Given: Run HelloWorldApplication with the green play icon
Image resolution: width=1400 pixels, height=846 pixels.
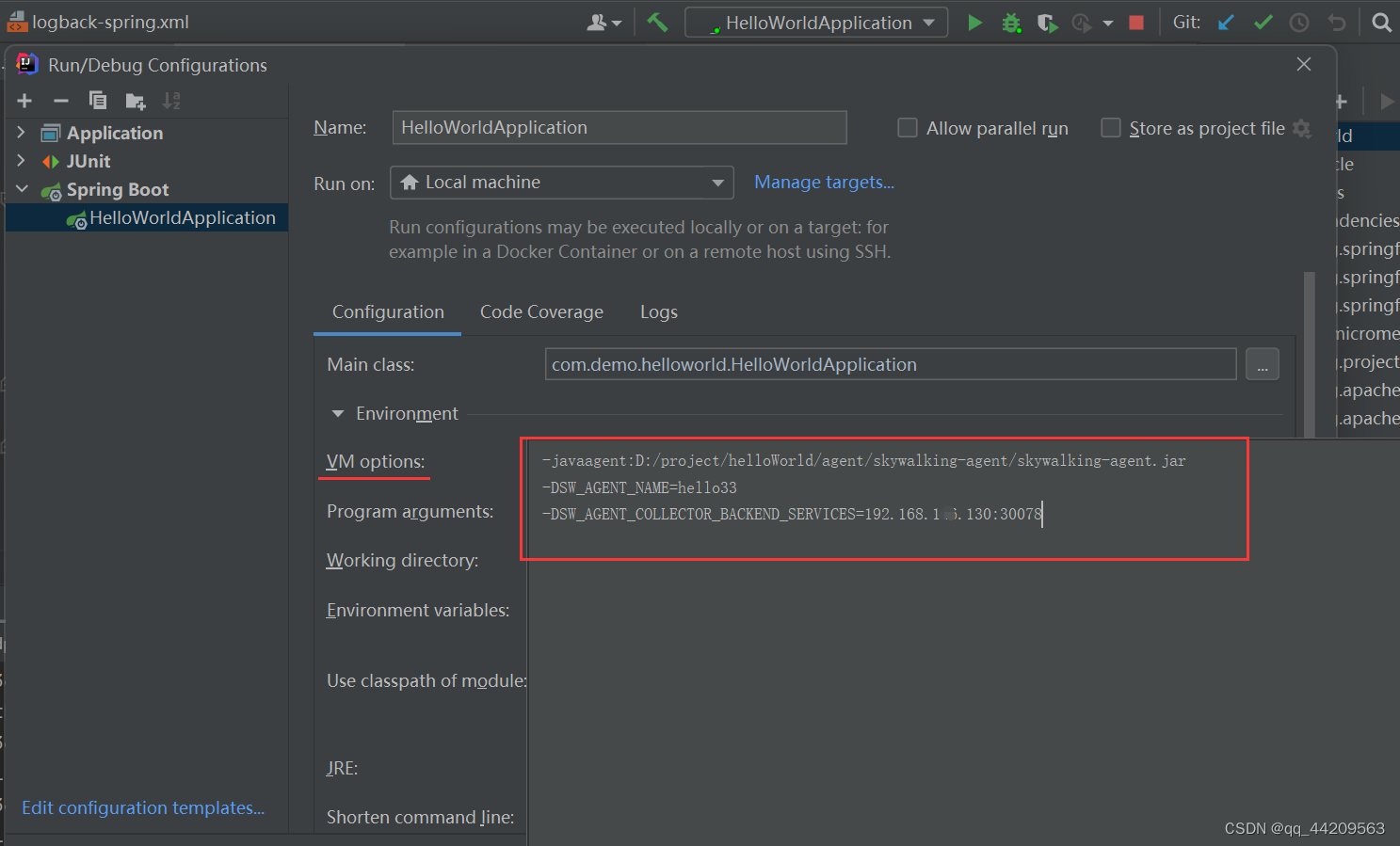Looking at the screenshot, I should (x=974, y=23).
